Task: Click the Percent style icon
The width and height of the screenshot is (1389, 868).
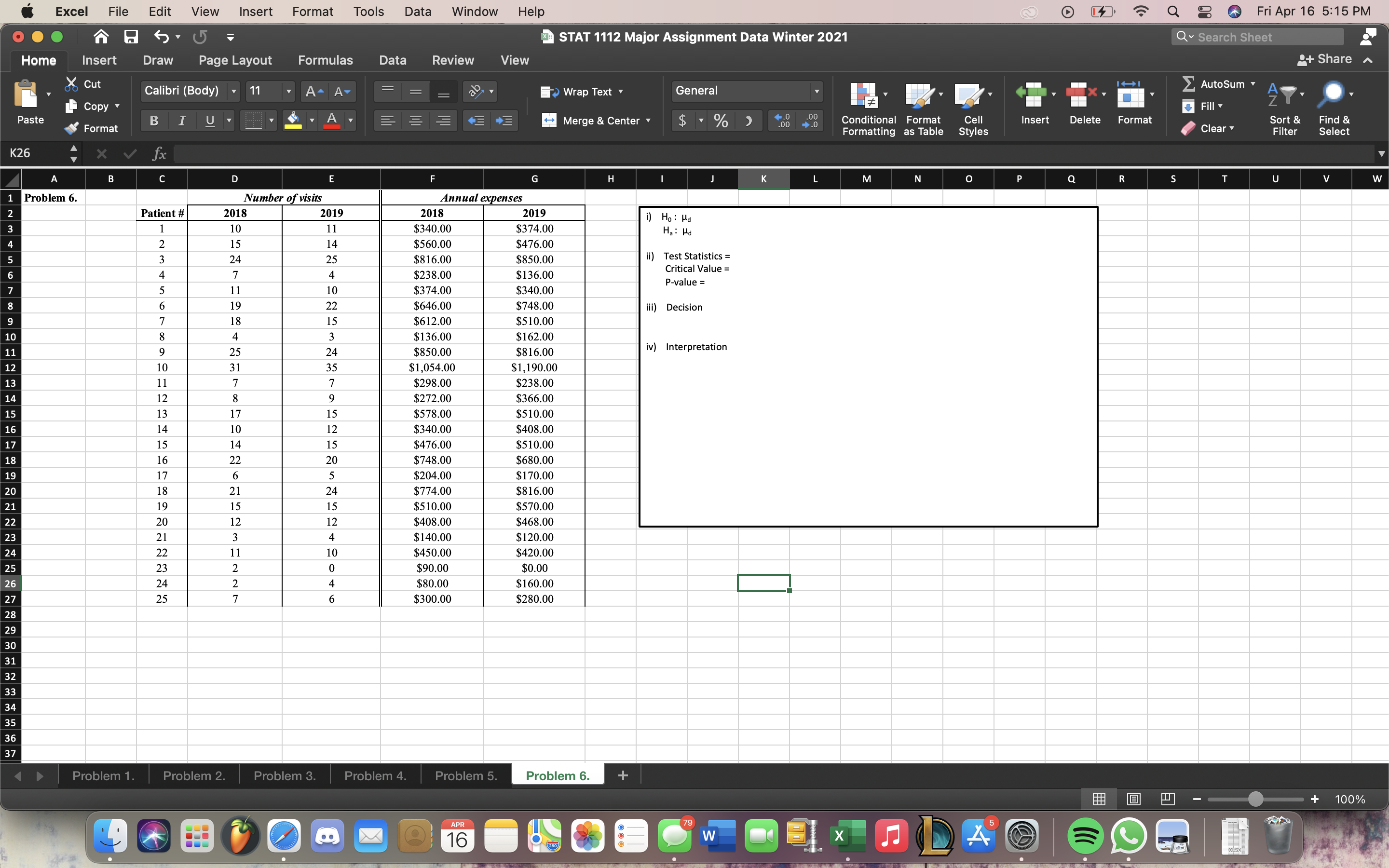Action: coord(721,121)
